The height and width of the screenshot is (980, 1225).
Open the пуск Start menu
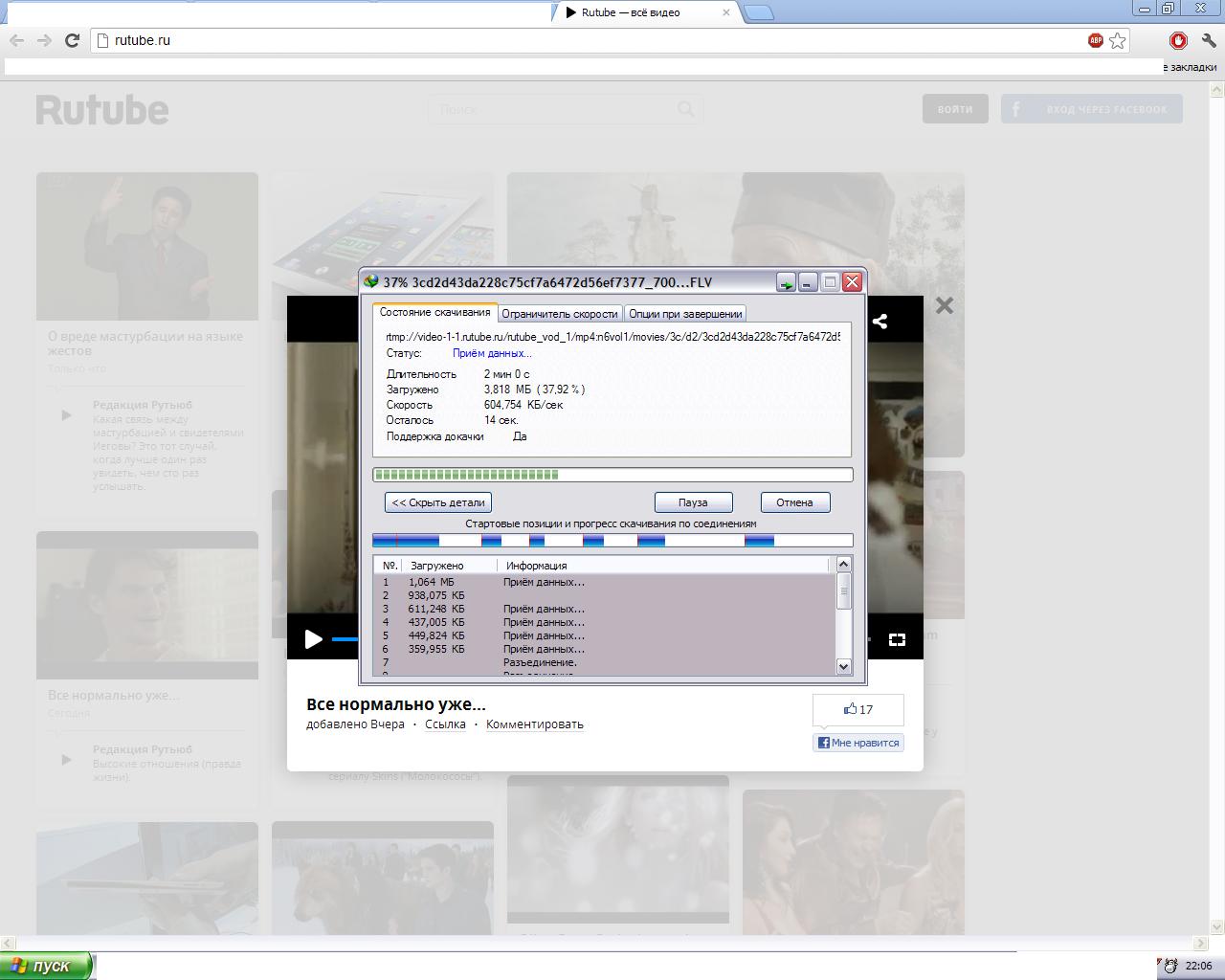pyautogui.click(x=46, y=966)
